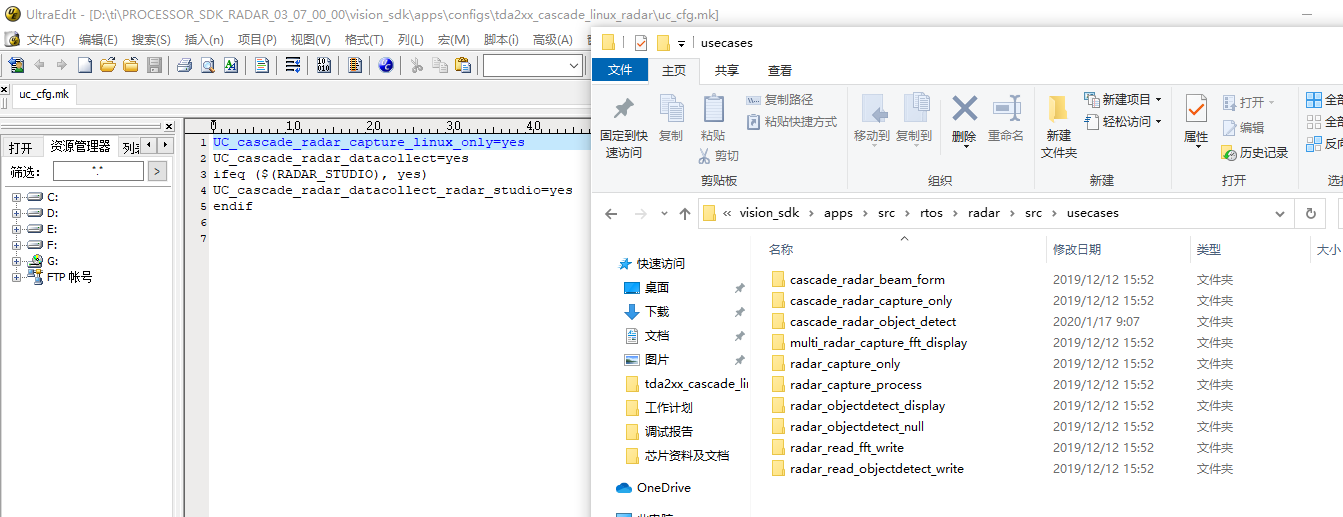Select multi_radar_capture_fft_display folder

[x=878, y=343]
